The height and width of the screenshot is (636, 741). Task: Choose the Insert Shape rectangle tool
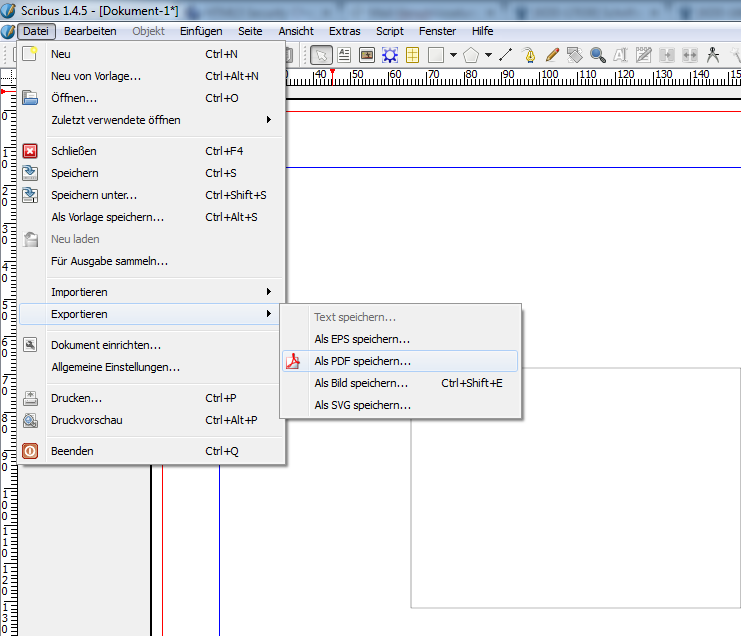click(x=436, y=55)
